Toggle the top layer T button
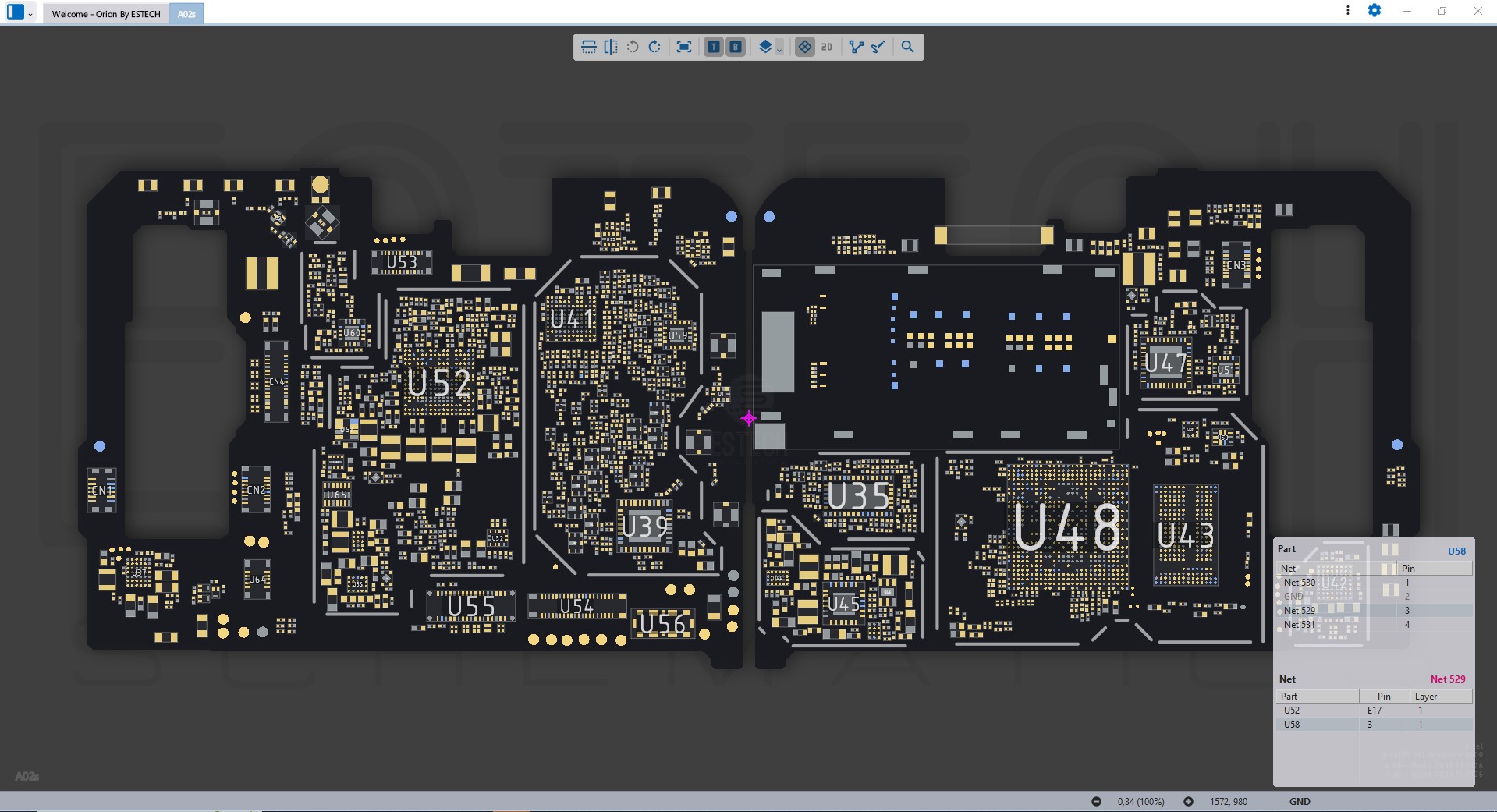This screenshot has height=812, width=1497. pos(713,47)
